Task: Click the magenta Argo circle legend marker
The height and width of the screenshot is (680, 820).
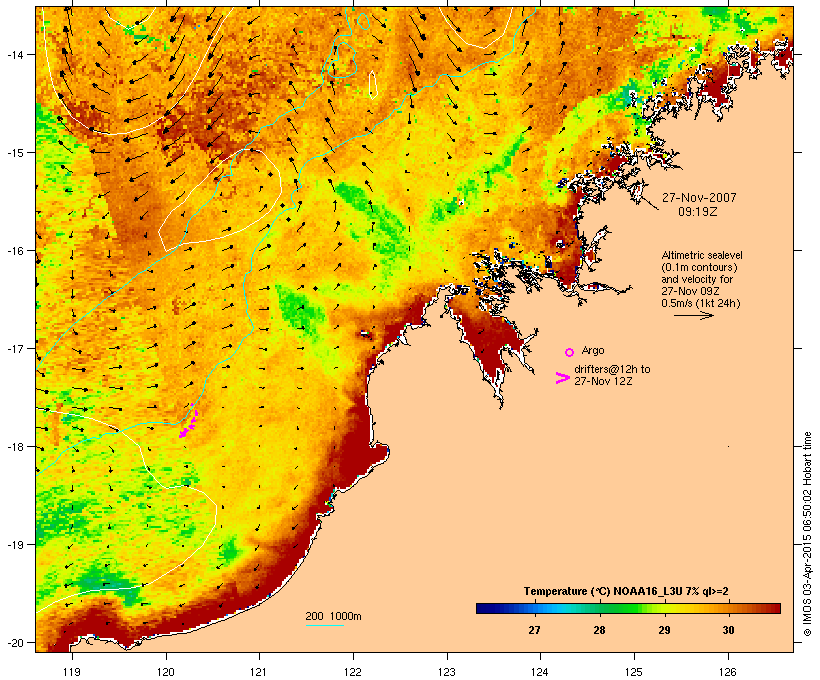Action: coord(570,352)
